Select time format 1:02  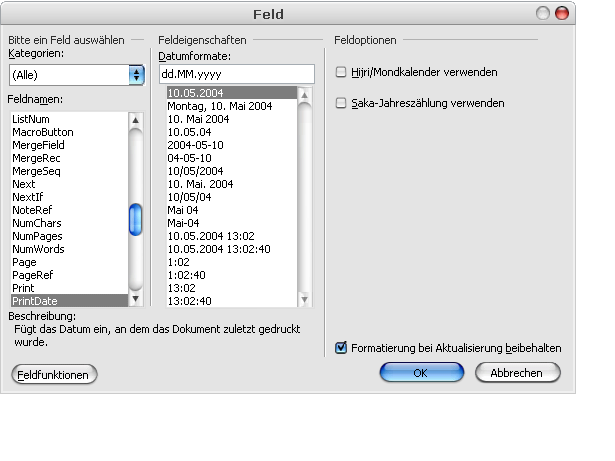coord(232,262)
